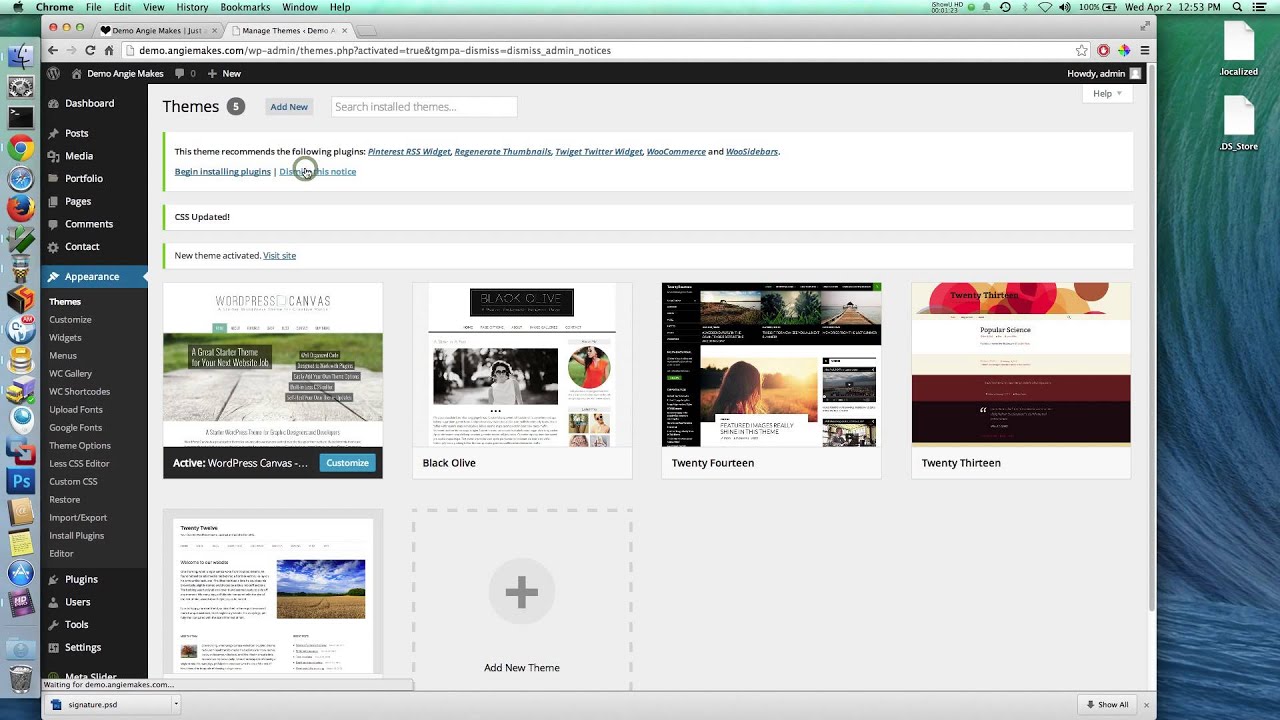Screen dimensions: 1280x720
Task: Click the browser address bar
Action: pos(604,50)
